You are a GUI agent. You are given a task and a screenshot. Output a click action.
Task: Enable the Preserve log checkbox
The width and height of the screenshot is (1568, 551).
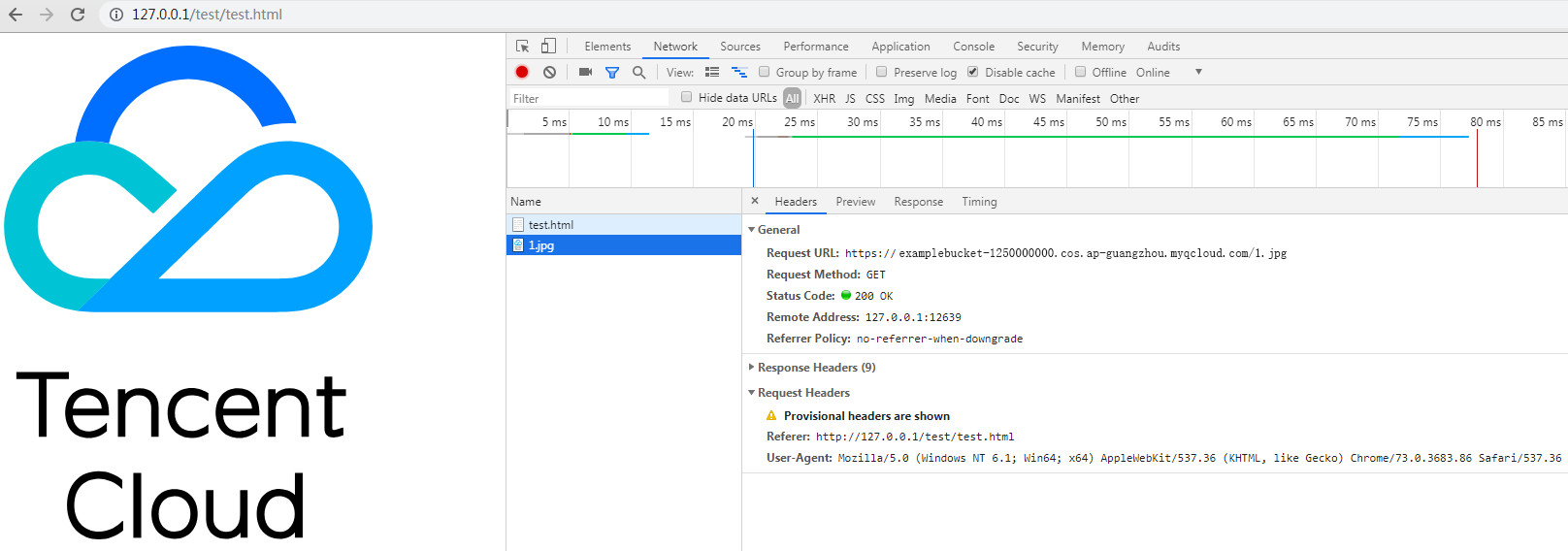[x=882, y=72]
